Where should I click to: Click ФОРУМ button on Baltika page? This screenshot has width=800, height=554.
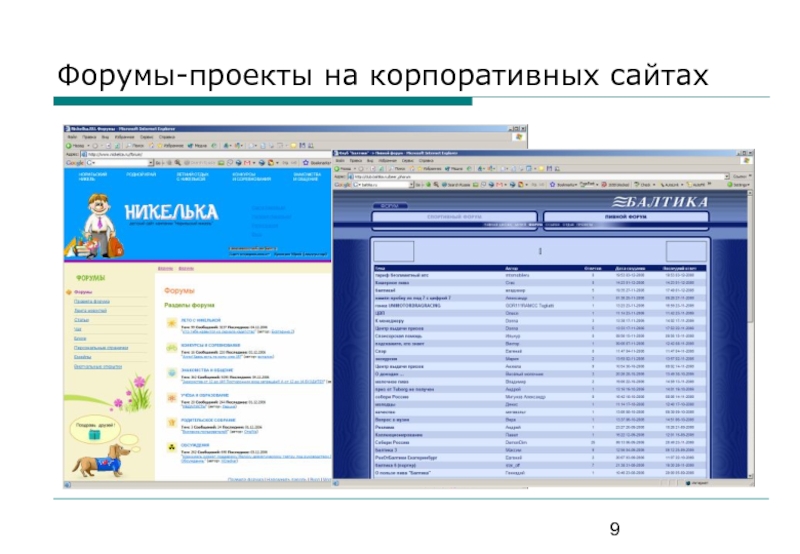[x=390, y=206]
